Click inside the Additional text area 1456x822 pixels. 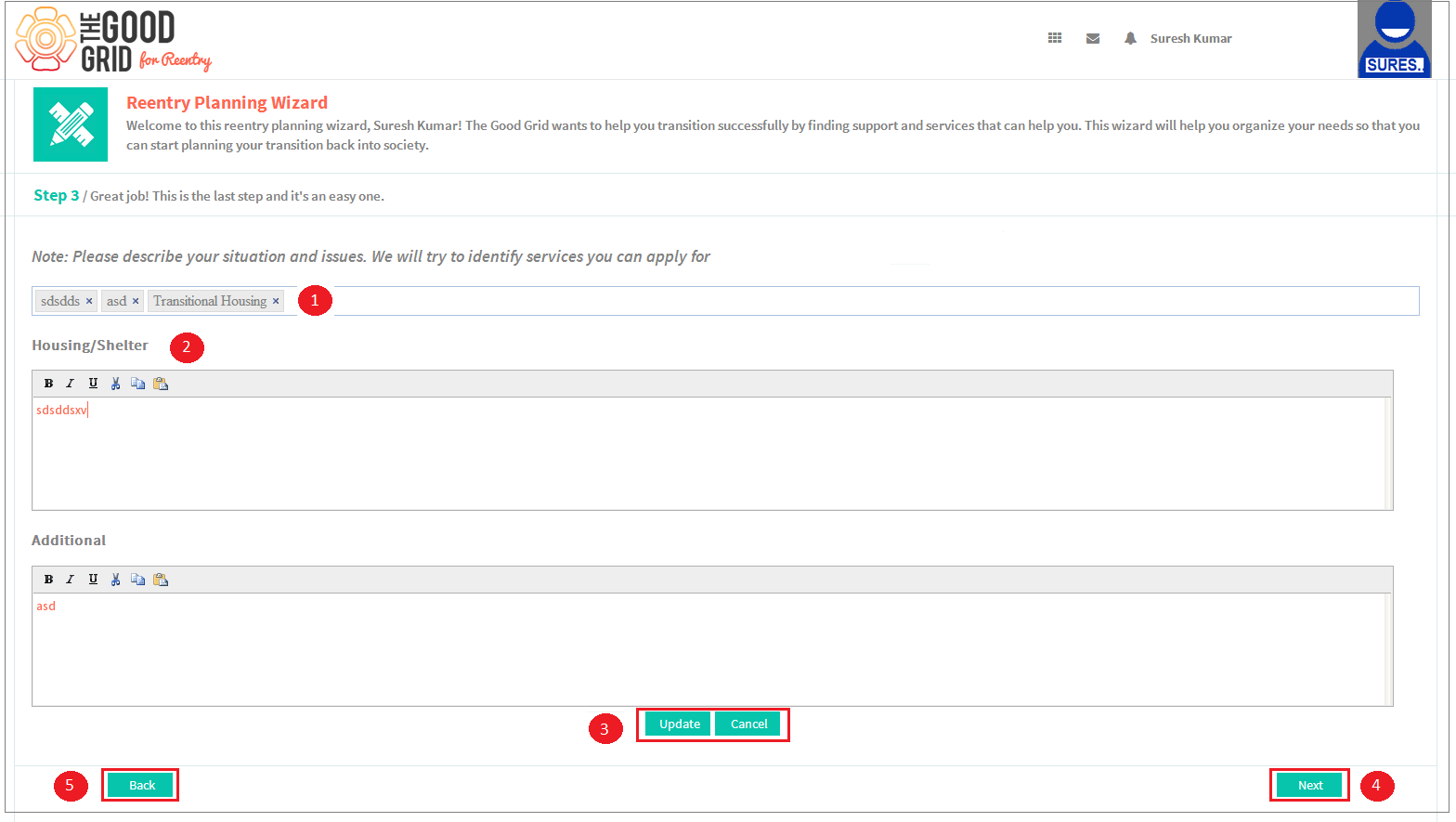708,649
